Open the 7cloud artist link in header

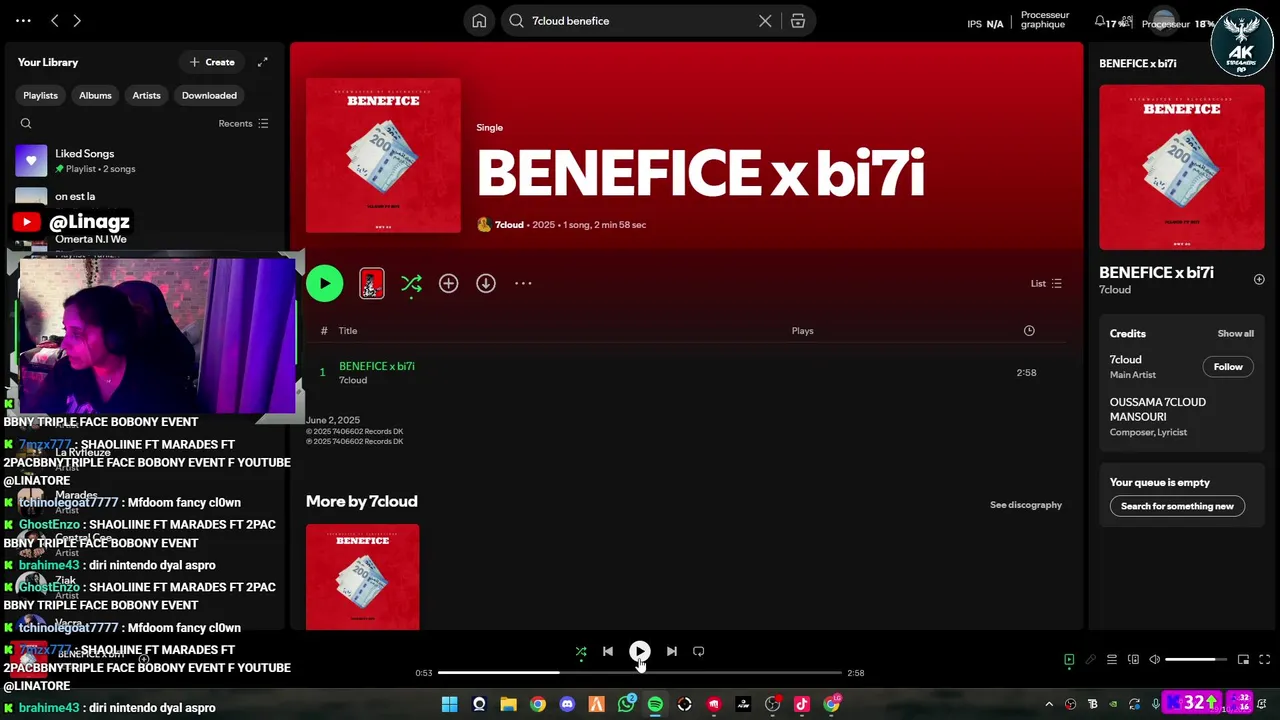pyautogui.click(x=509, y=225)
